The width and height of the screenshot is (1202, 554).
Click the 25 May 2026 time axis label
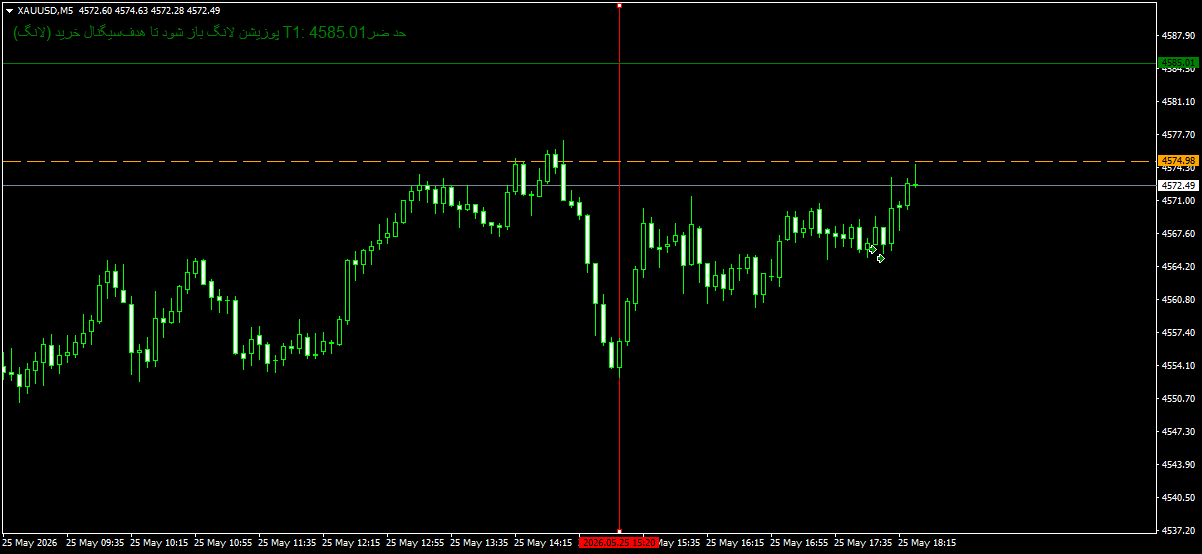pyautogui.click(x=30, y=543)
